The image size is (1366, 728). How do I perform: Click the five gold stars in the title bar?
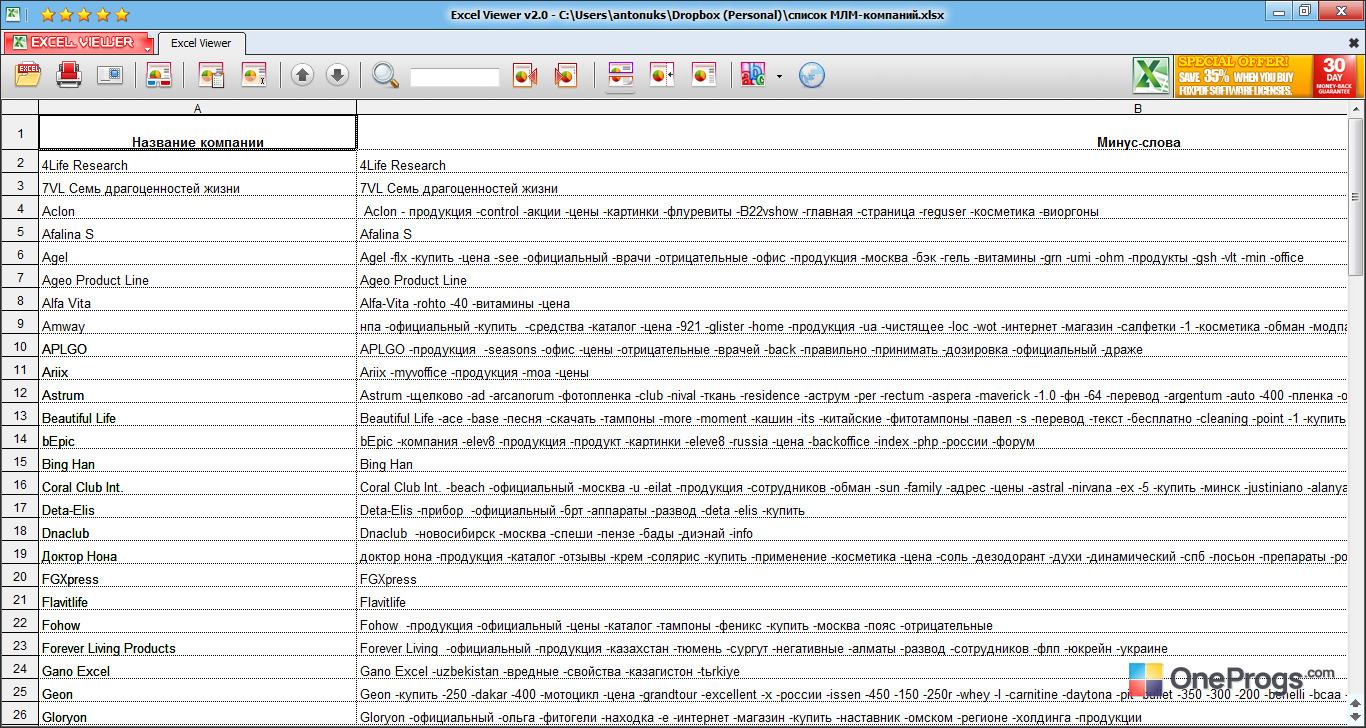point(83,14)
